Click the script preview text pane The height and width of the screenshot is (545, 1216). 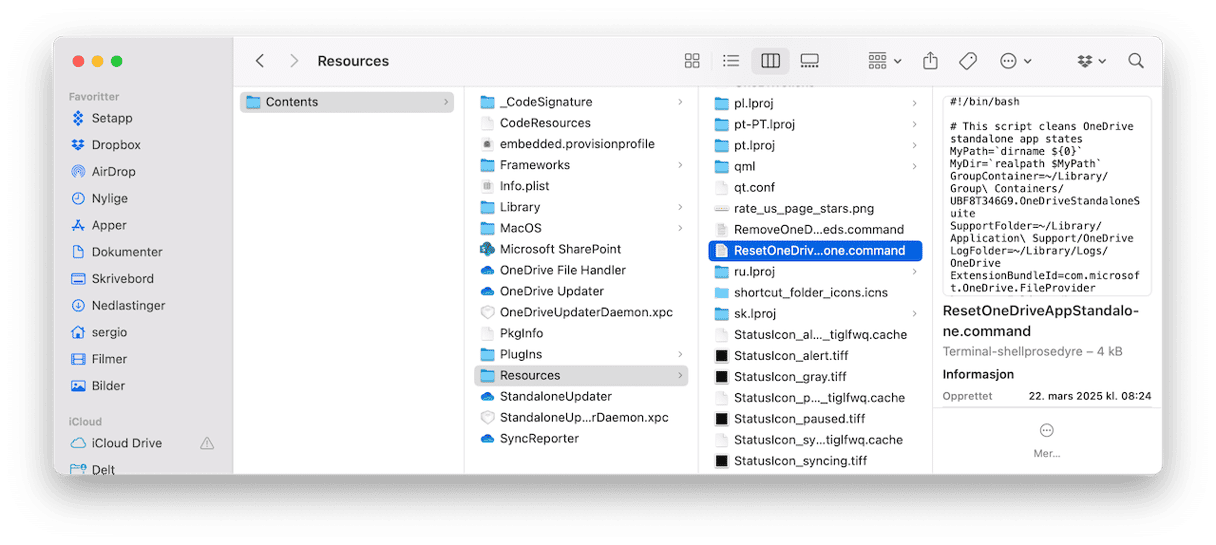click(1047, 195)
